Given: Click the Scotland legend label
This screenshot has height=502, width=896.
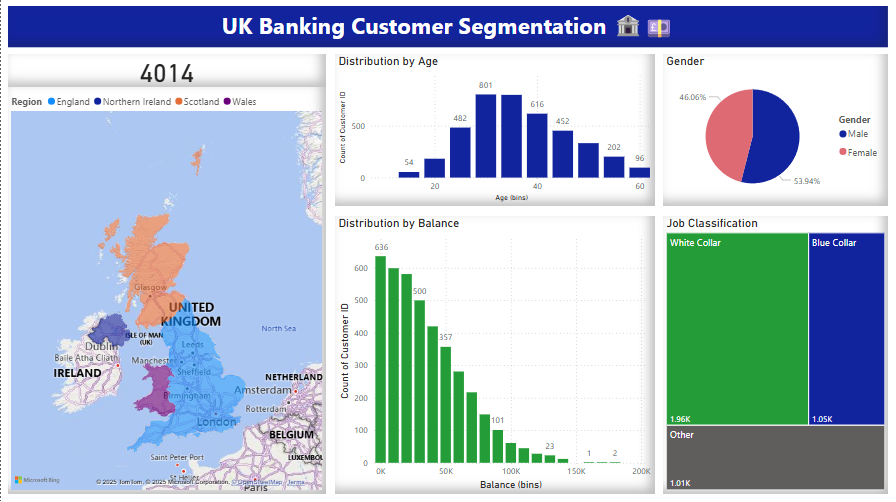Looking at the screenshot, I should click(201, 101).
